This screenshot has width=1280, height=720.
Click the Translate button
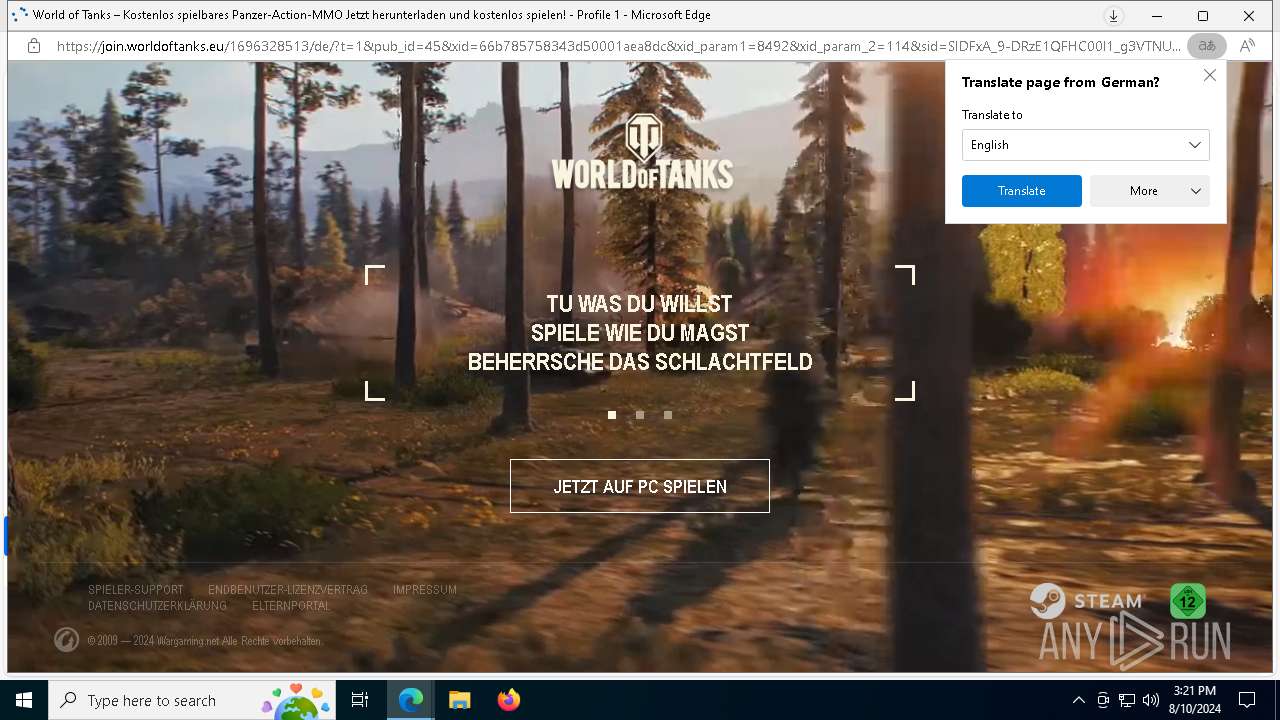tap(1021, 191)
